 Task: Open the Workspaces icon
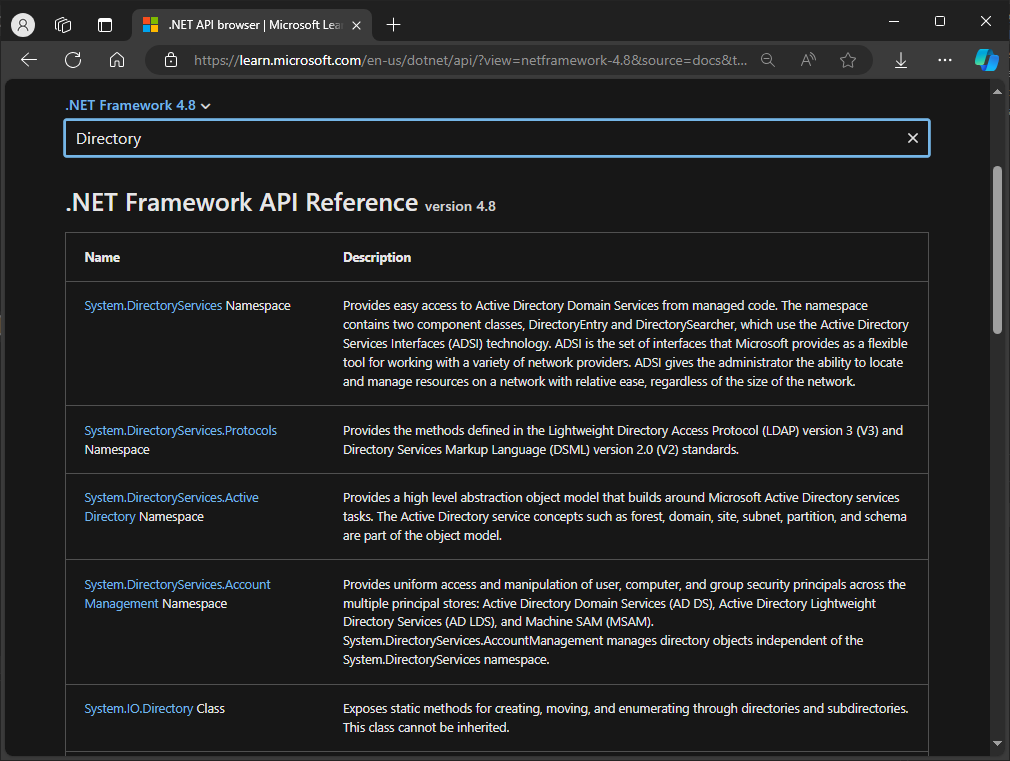click(x=63, y=25)
